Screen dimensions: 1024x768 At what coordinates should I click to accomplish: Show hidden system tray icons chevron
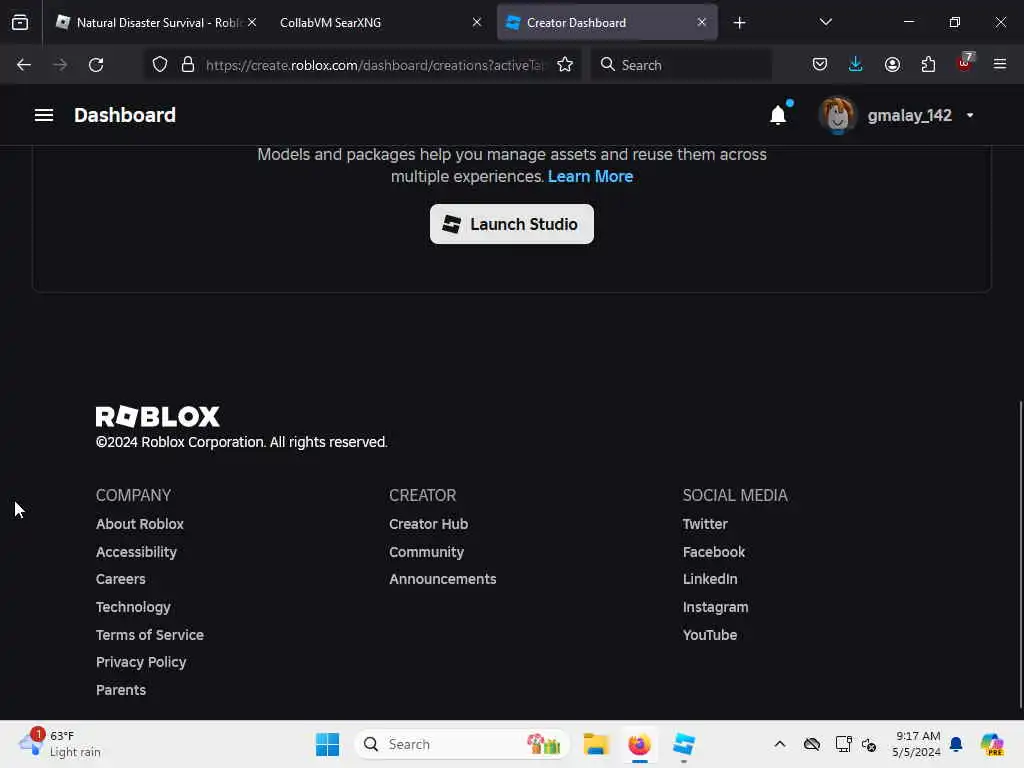tap(780, 744)
